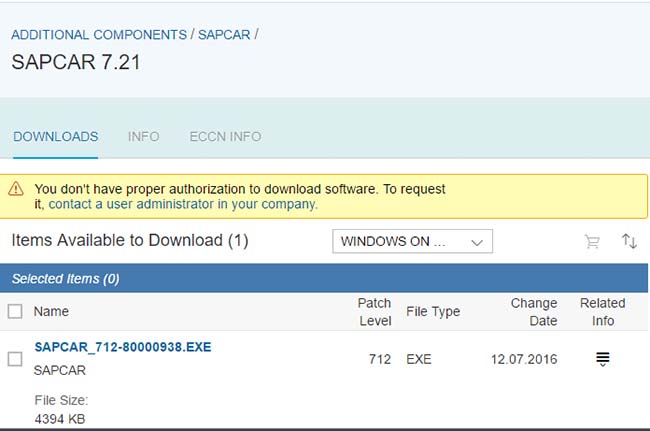Click the Patch Level column header
Viewport: 650px width, 431px height.
point(375,312)
